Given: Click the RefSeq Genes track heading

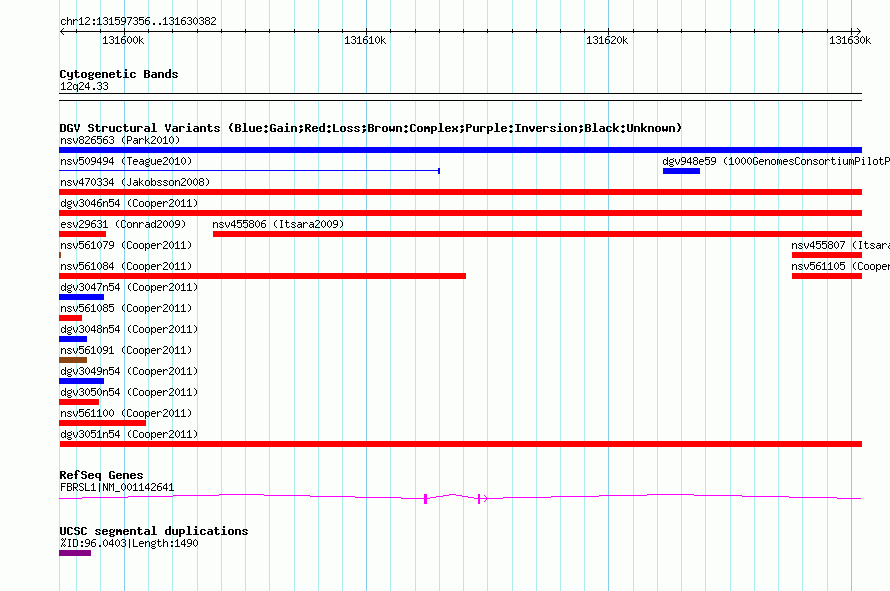Looking at the screenshot, I should [x=101, y=475].
